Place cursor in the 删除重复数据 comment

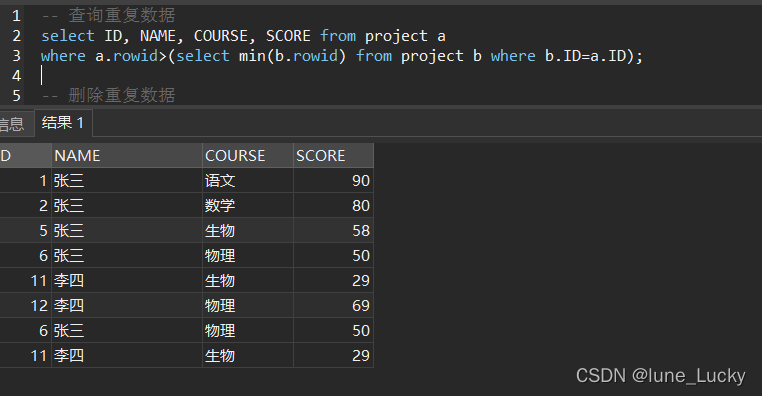tap(121, 95)
